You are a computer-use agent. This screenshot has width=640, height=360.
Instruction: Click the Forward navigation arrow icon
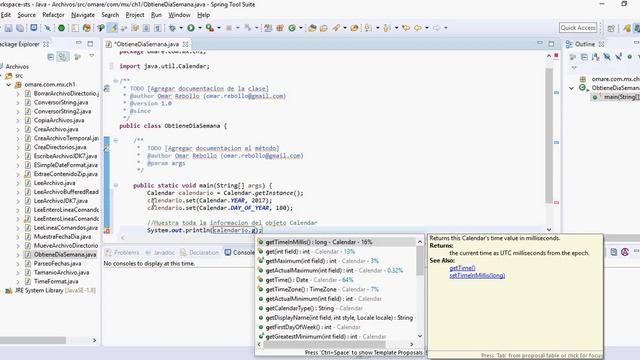click(x=437, y=28)
